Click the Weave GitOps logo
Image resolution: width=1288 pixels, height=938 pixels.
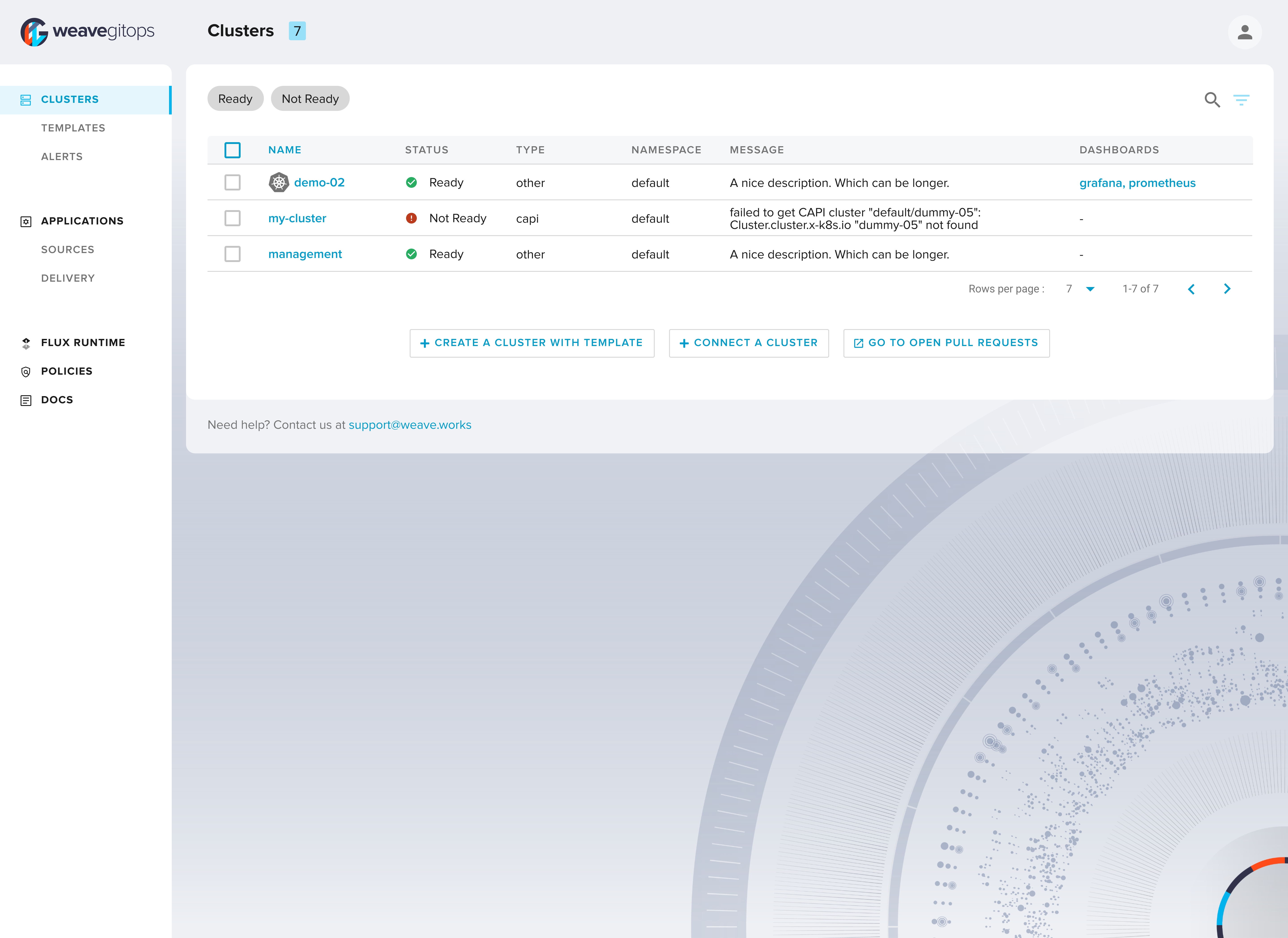point(87,31)
